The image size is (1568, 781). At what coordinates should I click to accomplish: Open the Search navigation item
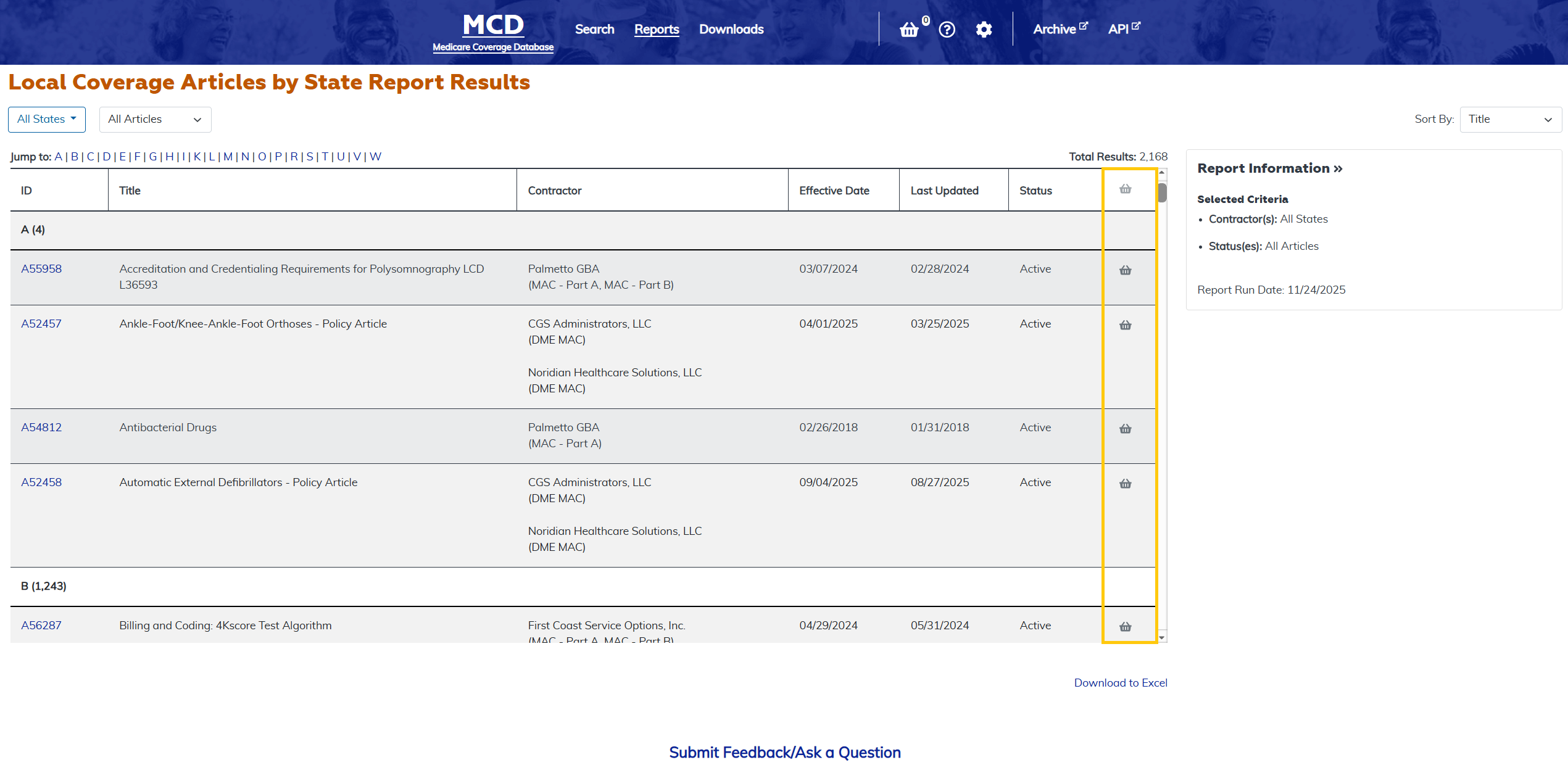594,29
